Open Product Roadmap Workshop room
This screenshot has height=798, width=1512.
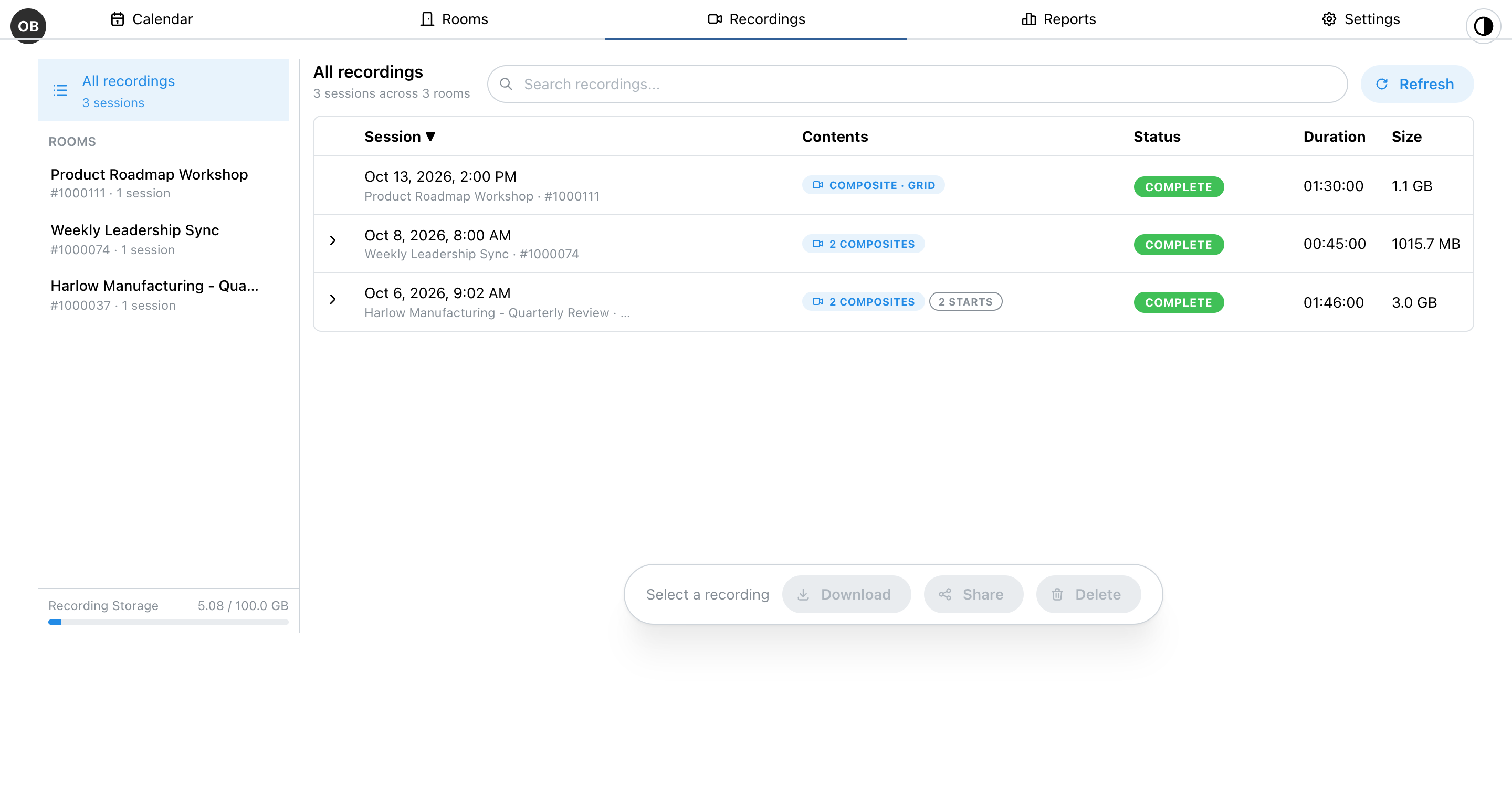163,183
